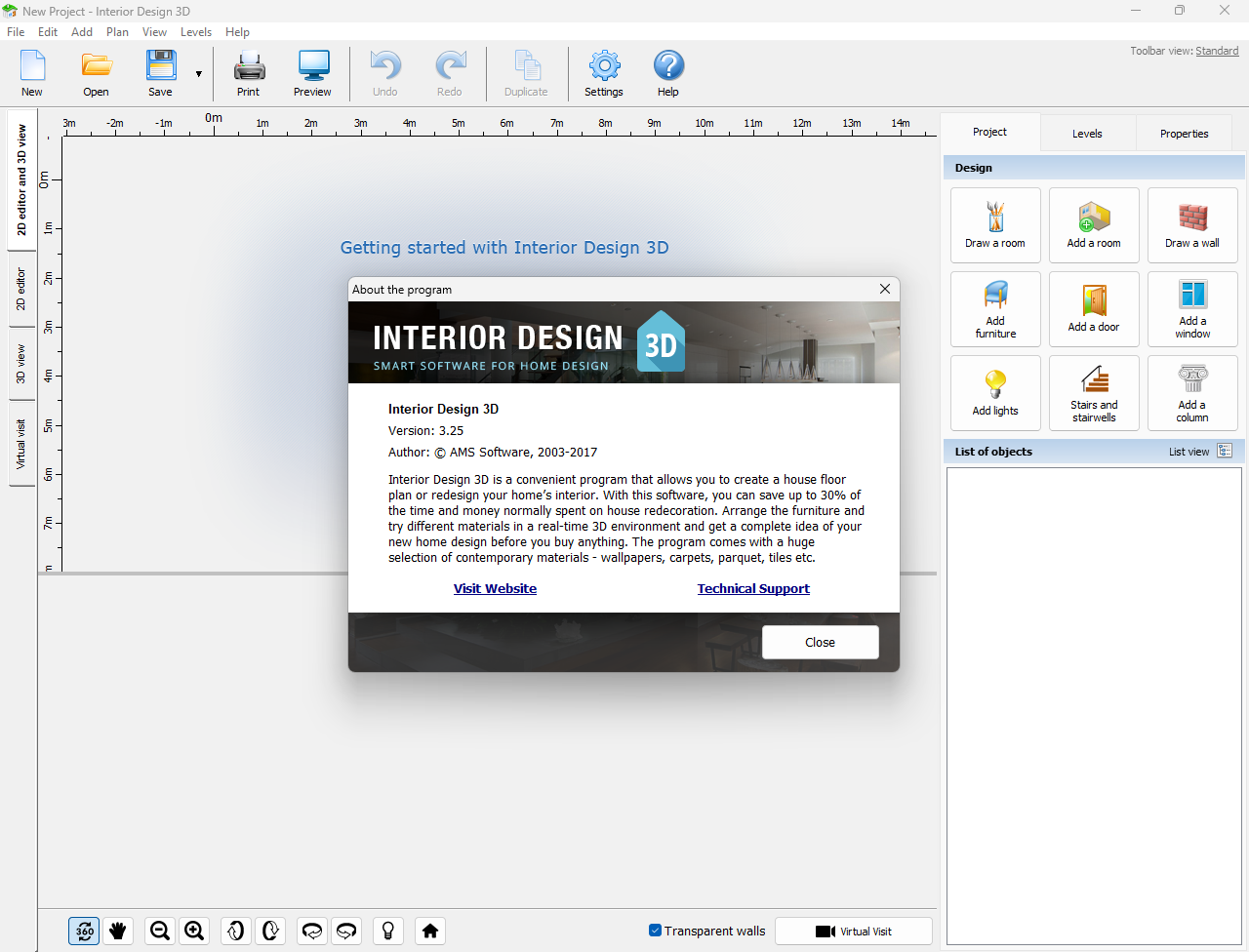The image size is (1249, 952).
Task: Open the Edit menu
Action: click(48, 32)
